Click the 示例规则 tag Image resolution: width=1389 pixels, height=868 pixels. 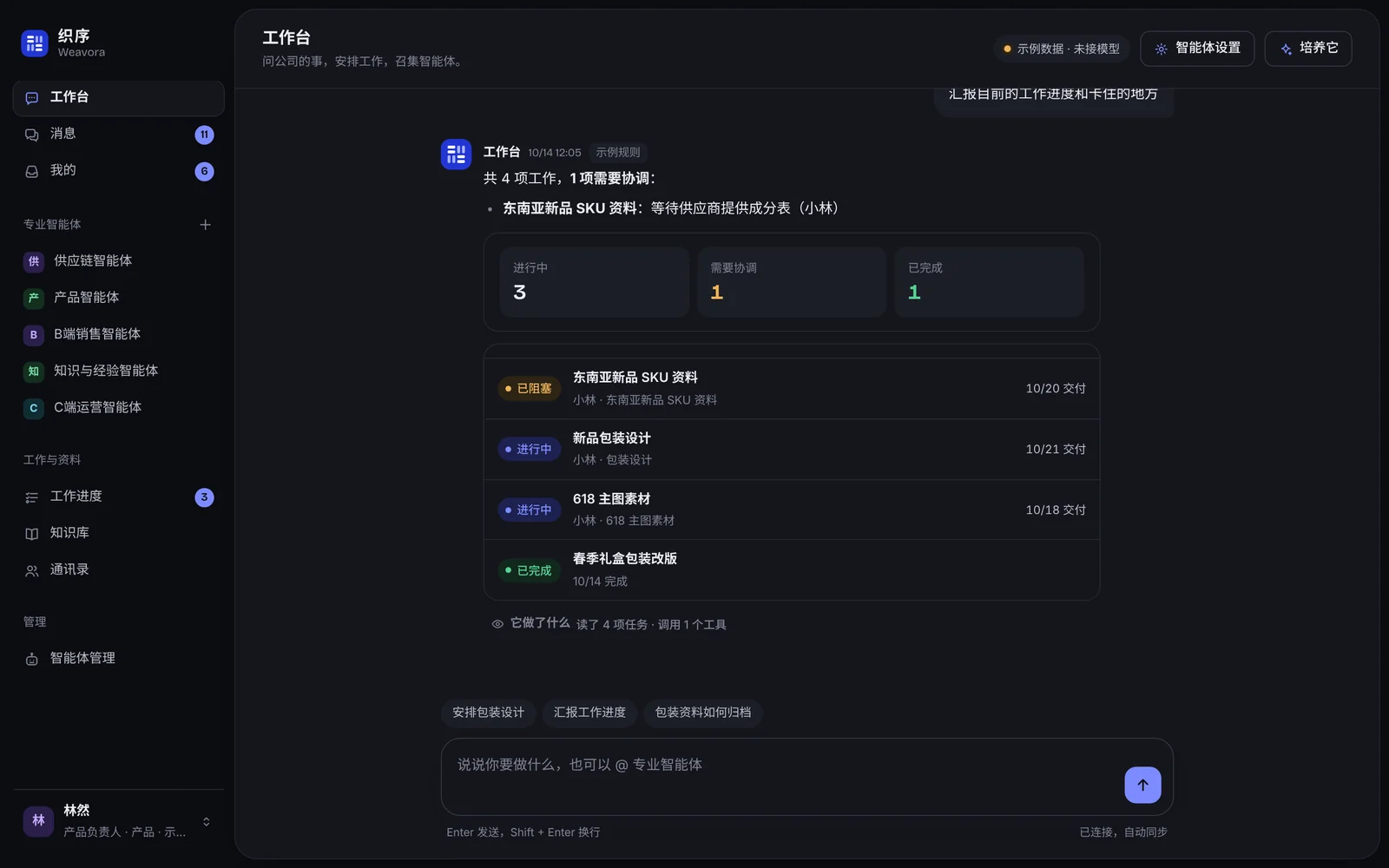617,153
